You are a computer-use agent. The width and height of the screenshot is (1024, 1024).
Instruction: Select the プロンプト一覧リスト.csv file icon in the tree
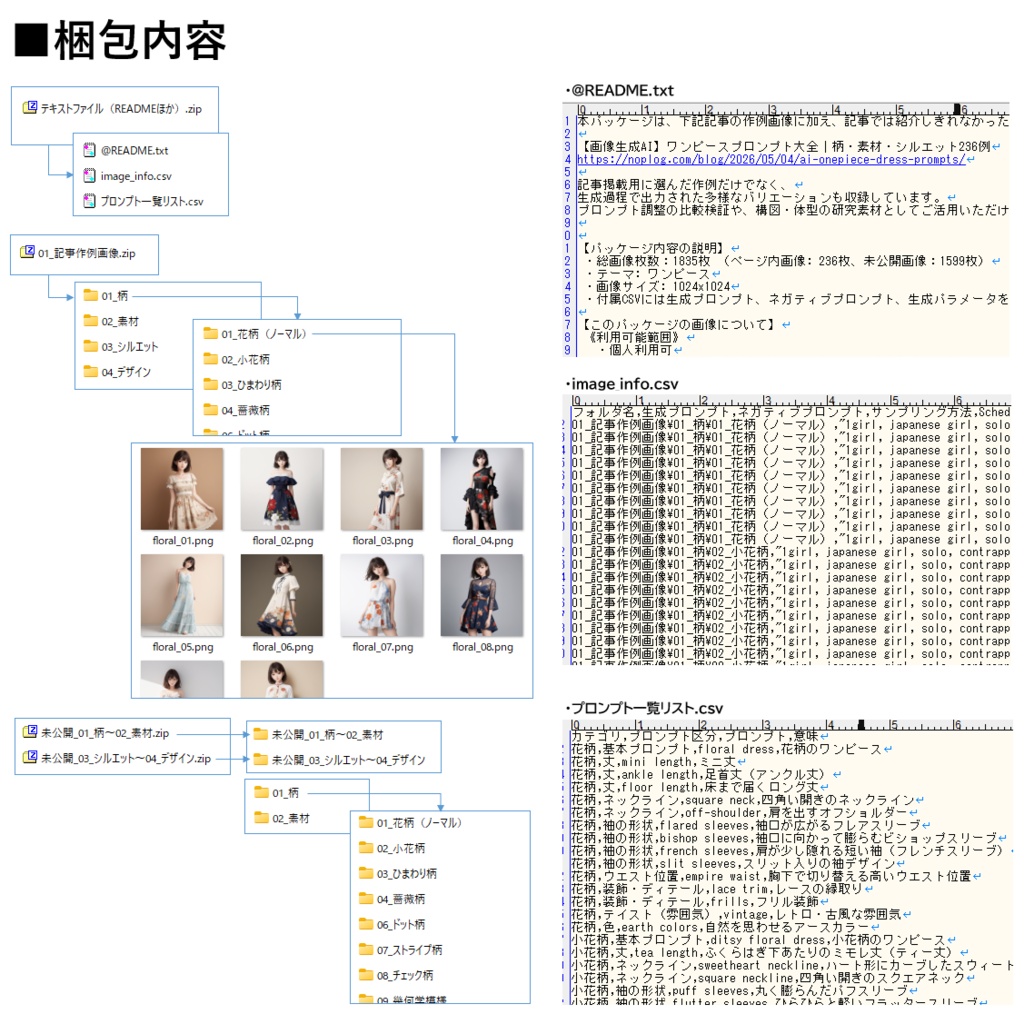pyautogui.click(x=89, y=200)
